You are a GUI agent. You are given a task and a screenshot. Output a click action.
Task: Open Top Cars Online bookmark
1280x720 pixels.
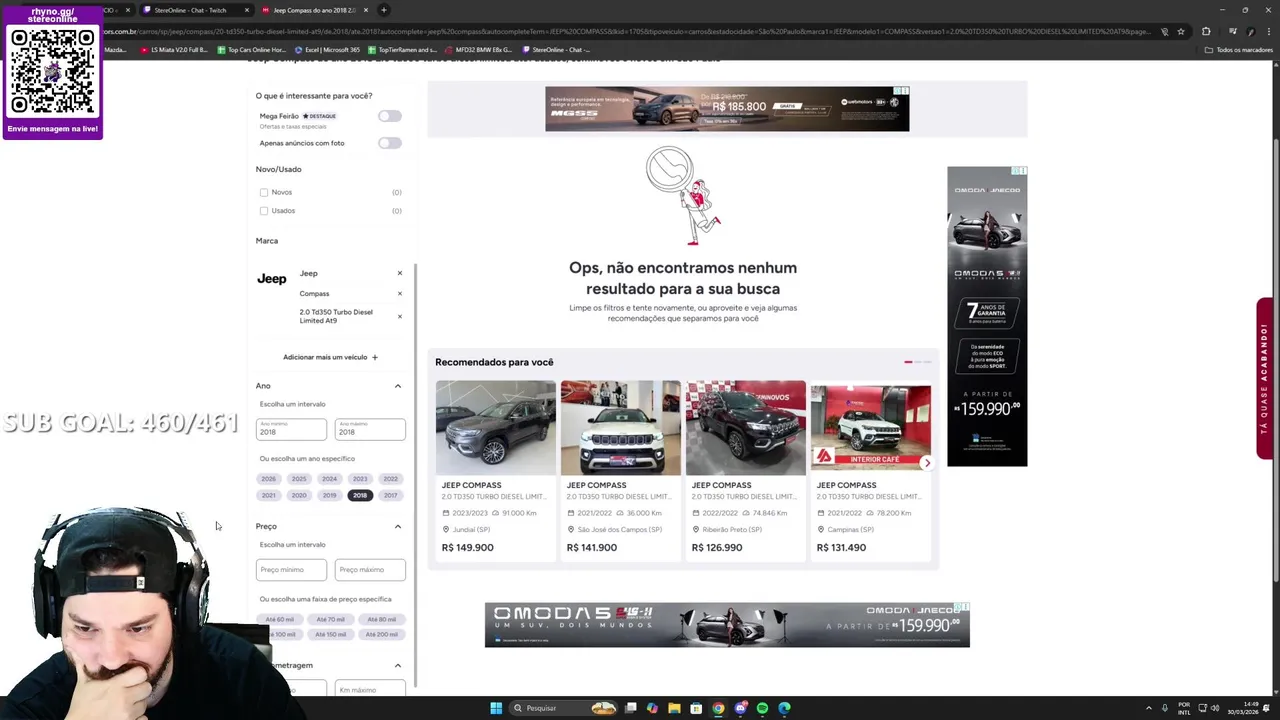tap(251, 50)
